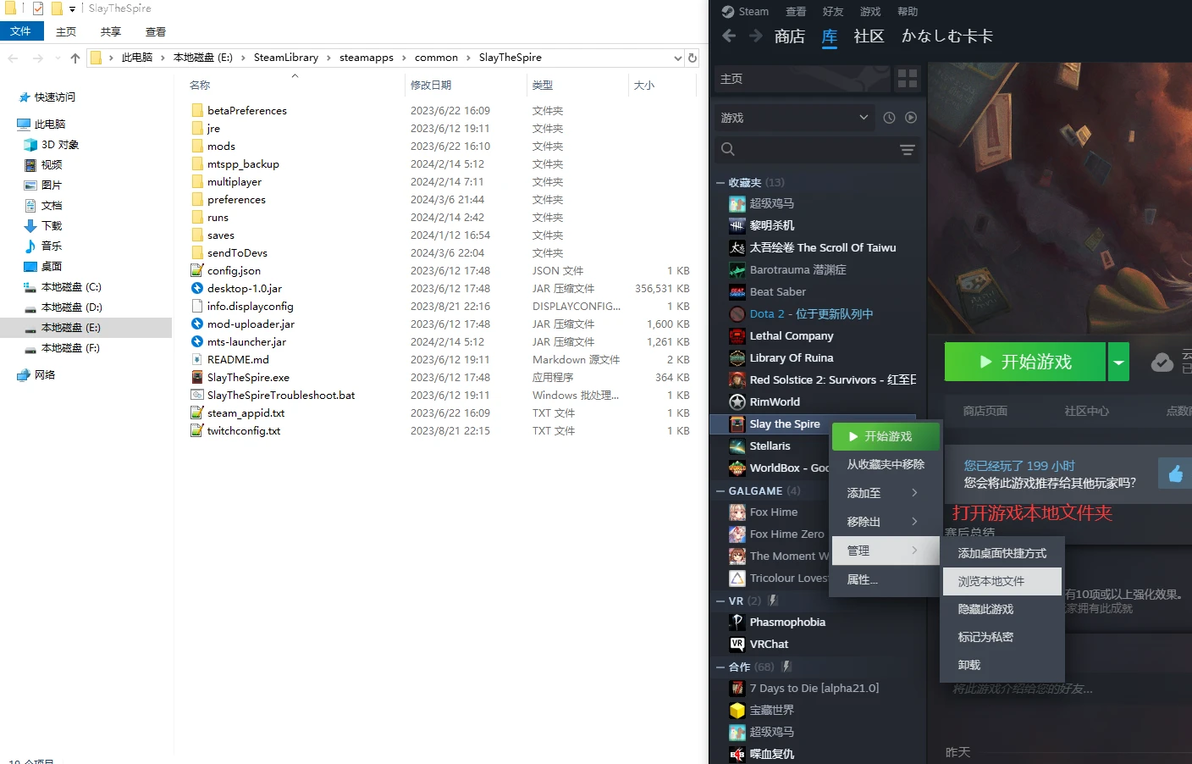Choose 浏览本地文件 in the submenu

[x=1002, y=582]
